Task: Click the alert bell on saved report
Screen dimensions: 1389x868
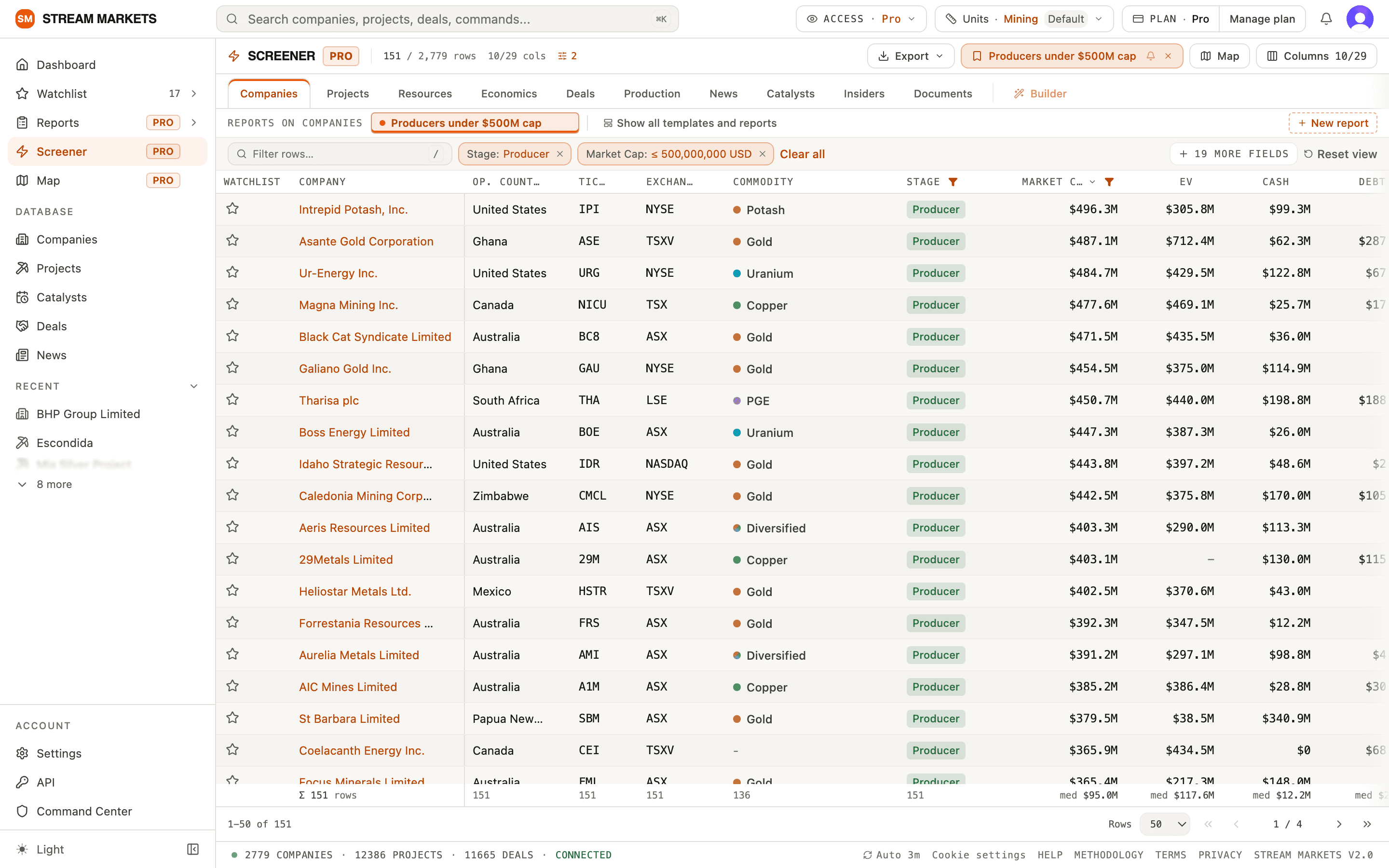Action: coord(1150,55)
